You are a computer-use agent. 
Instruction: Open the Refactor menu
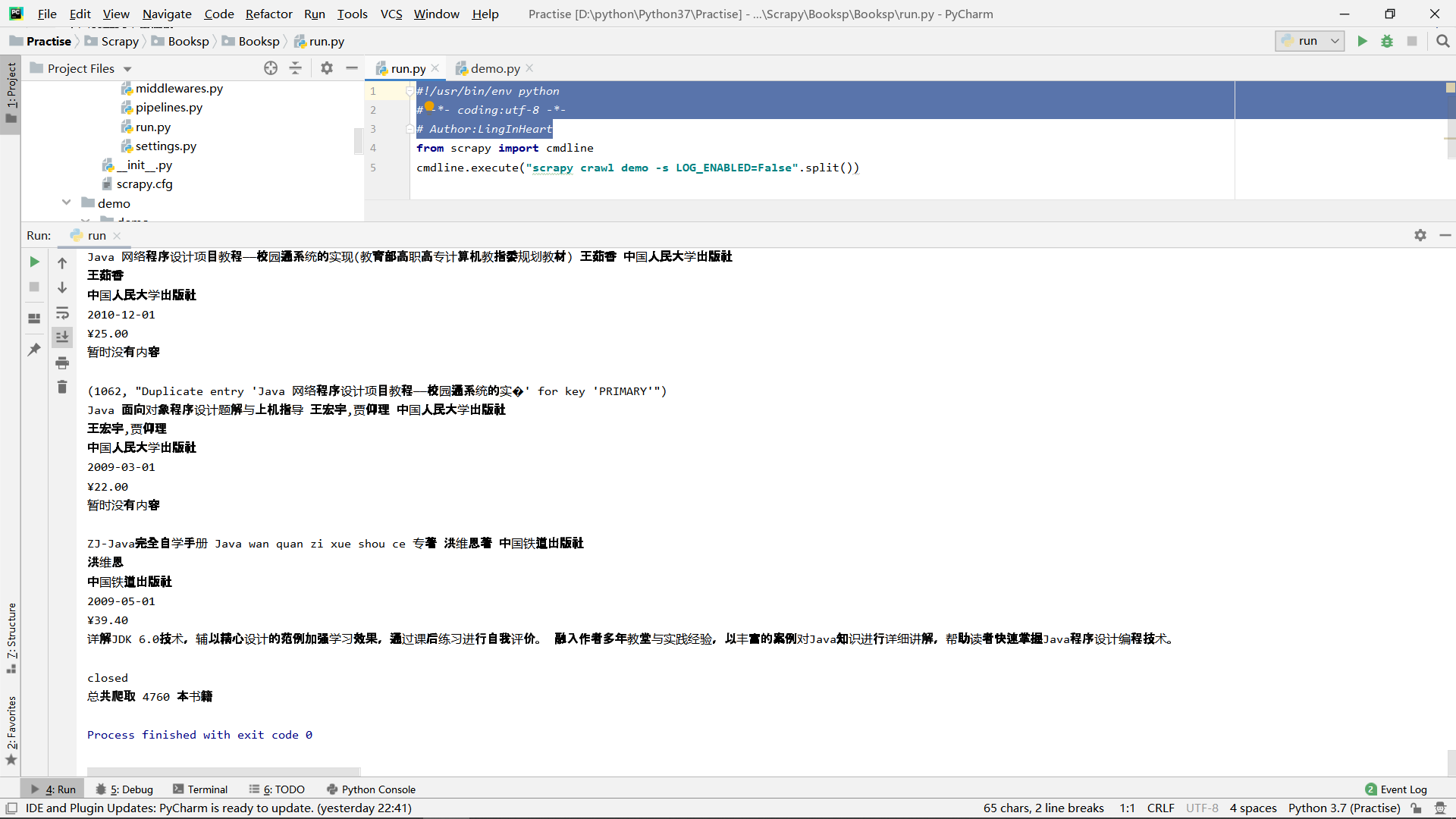click(268, 14)
